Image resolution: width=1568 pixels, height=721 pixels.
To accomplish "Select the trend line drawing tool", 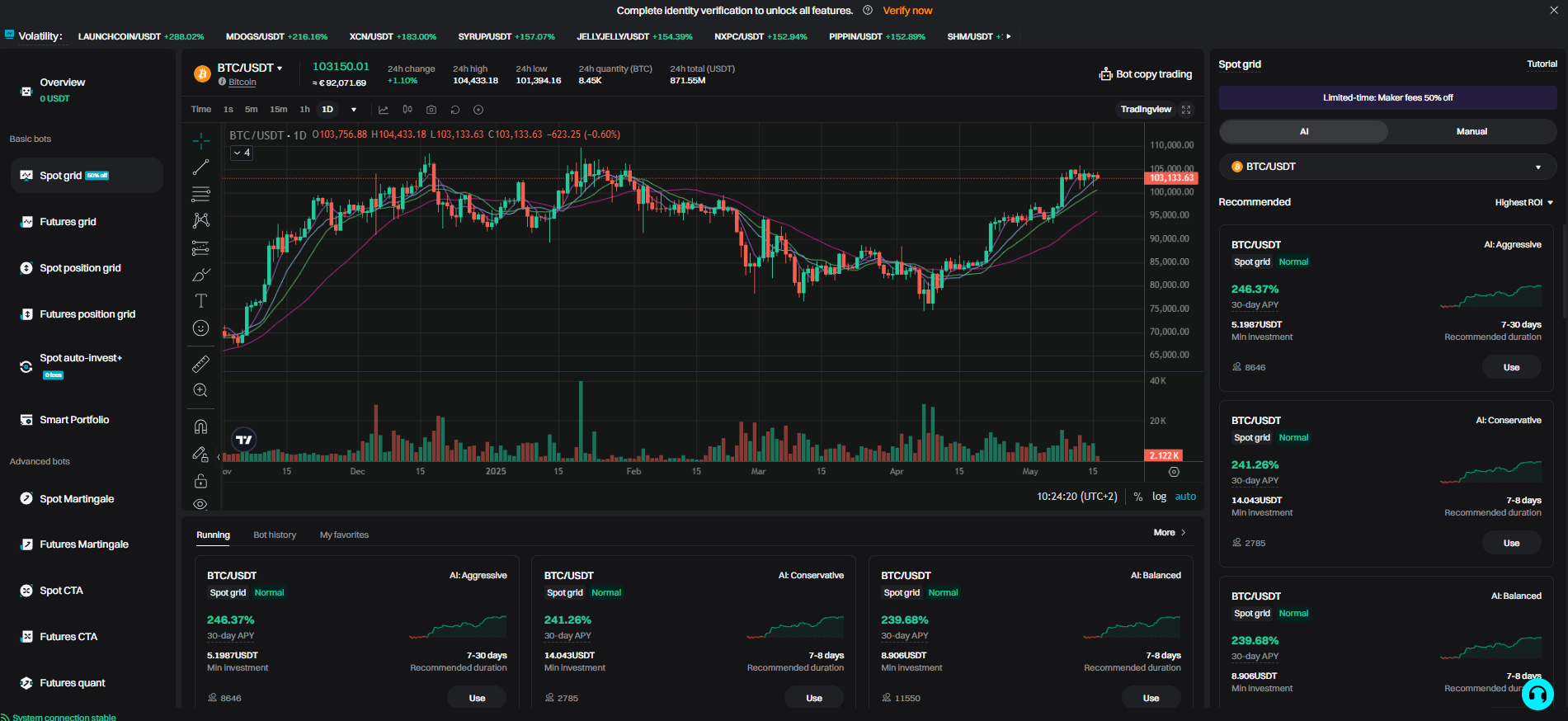I will tap(200, 167).
